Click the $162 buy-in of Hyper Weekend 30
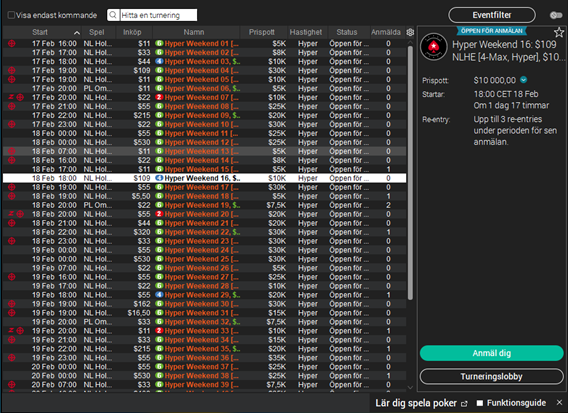Screen dimensions: 568x413 pos(142,304)
